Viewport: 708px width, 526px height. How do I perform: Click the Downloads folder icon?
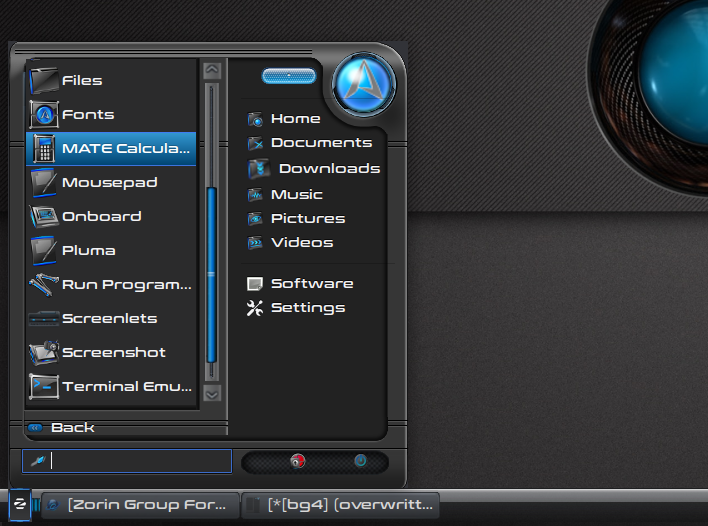point(258,169)
